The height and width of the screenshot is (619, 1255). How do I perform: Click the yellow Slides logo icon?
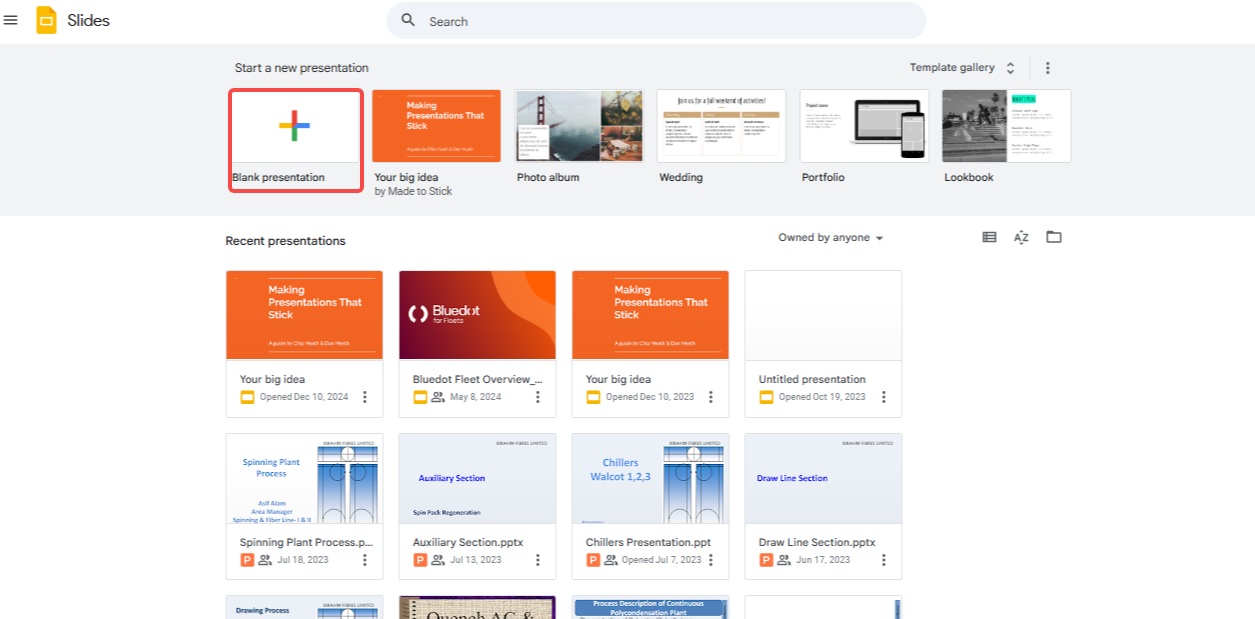[46, 20]
